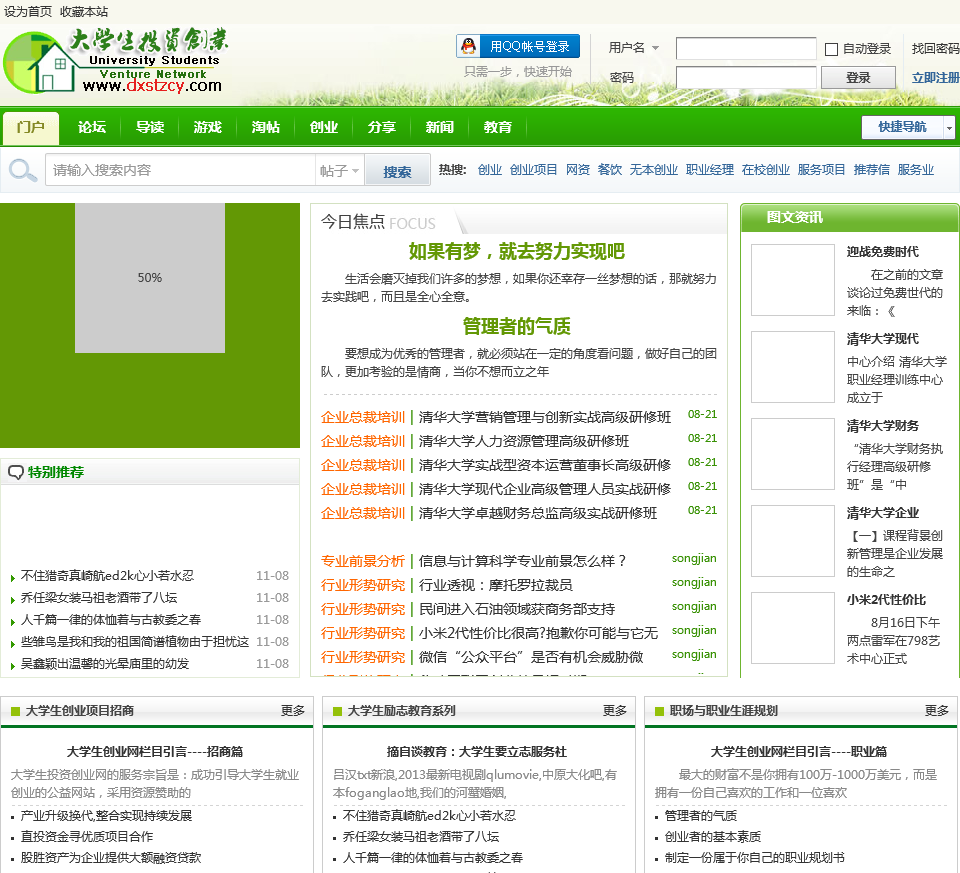Screen dimensions: 960x873
Task: Click the QQ penguin login icon
Action: [x=469, y=46]
